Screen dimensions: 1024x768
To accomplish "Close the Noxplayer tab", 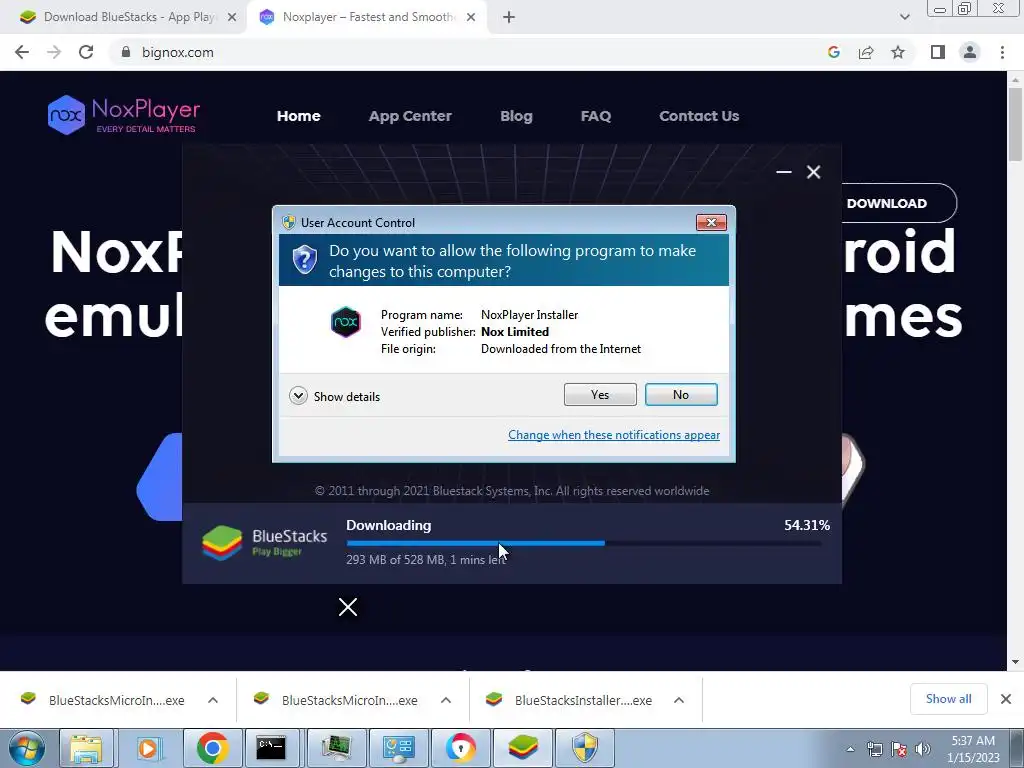I will coord(471,18).
